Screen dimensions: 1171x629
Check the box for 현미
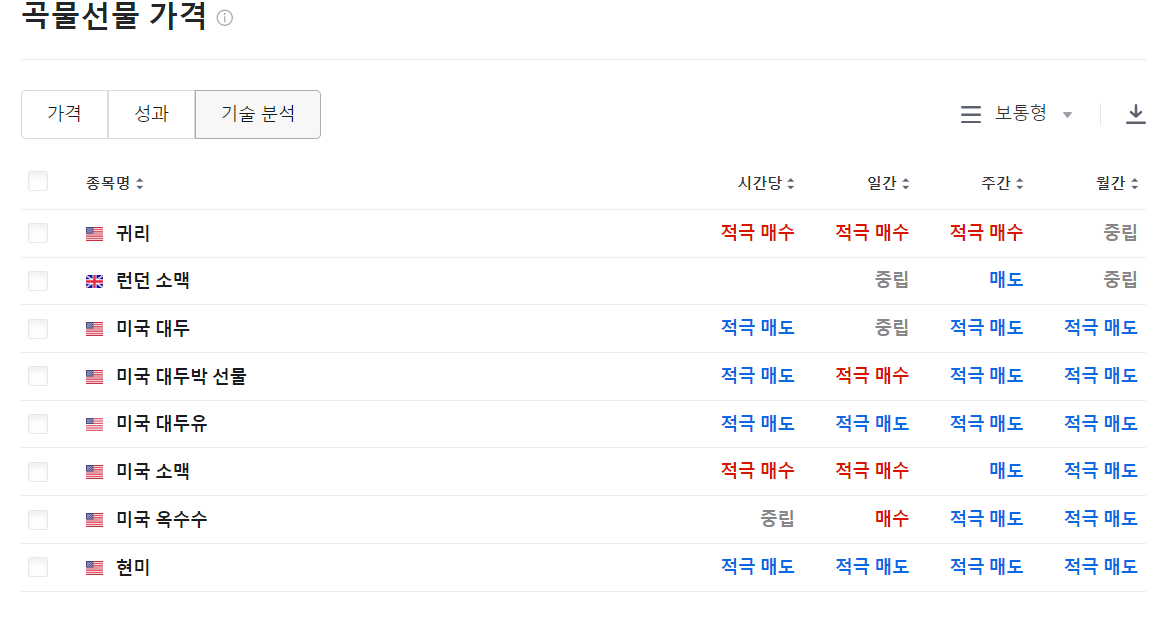tap(38, 568)
